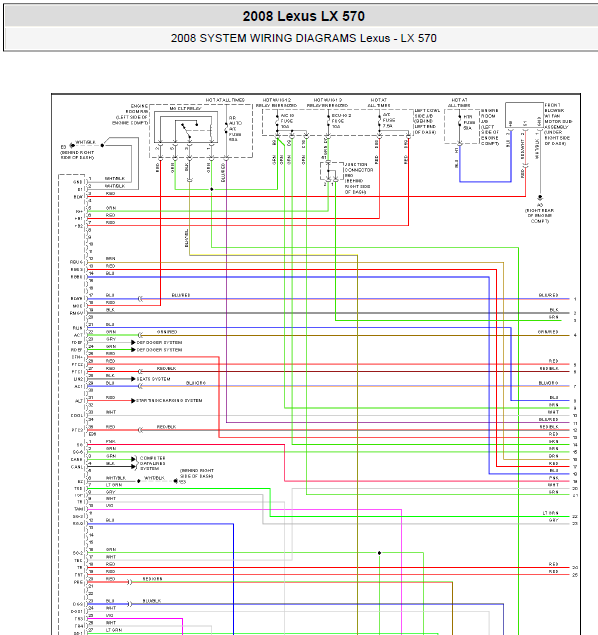Screen dimensions: 598x635
Task: Click the RED/GRN wire label near PRE
Action: [x=152, y=579]
